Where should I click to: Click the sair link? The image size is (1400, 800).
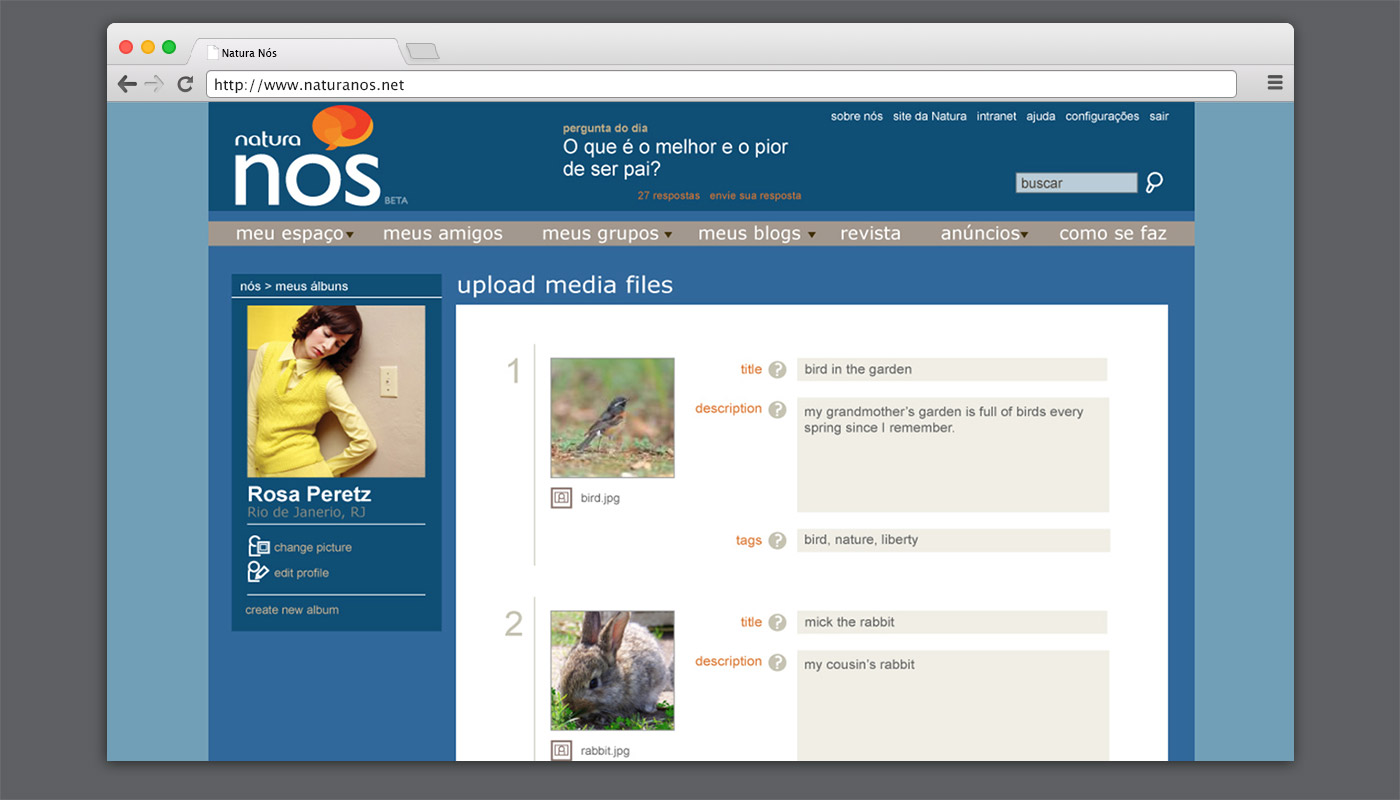[1159, 116]
